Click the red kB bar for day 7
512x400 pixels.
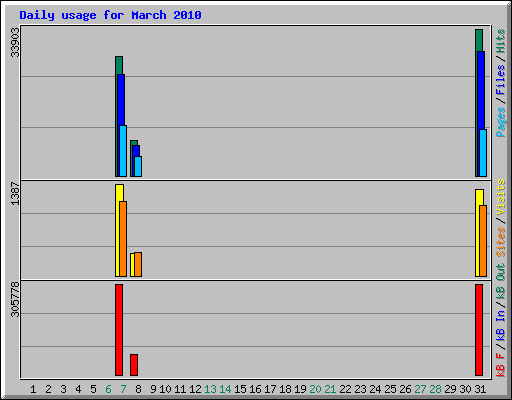119,330
